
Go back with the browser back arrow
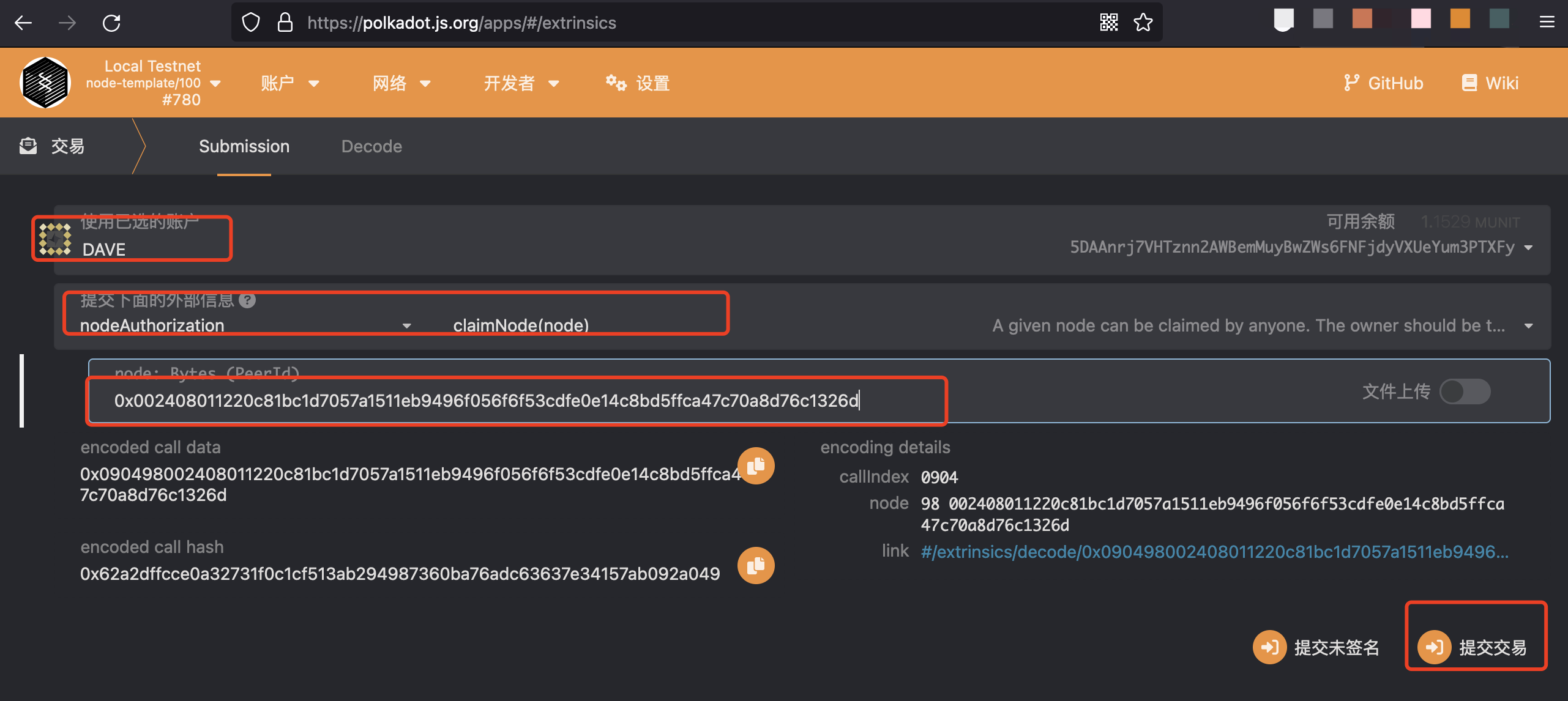[23, 23]
